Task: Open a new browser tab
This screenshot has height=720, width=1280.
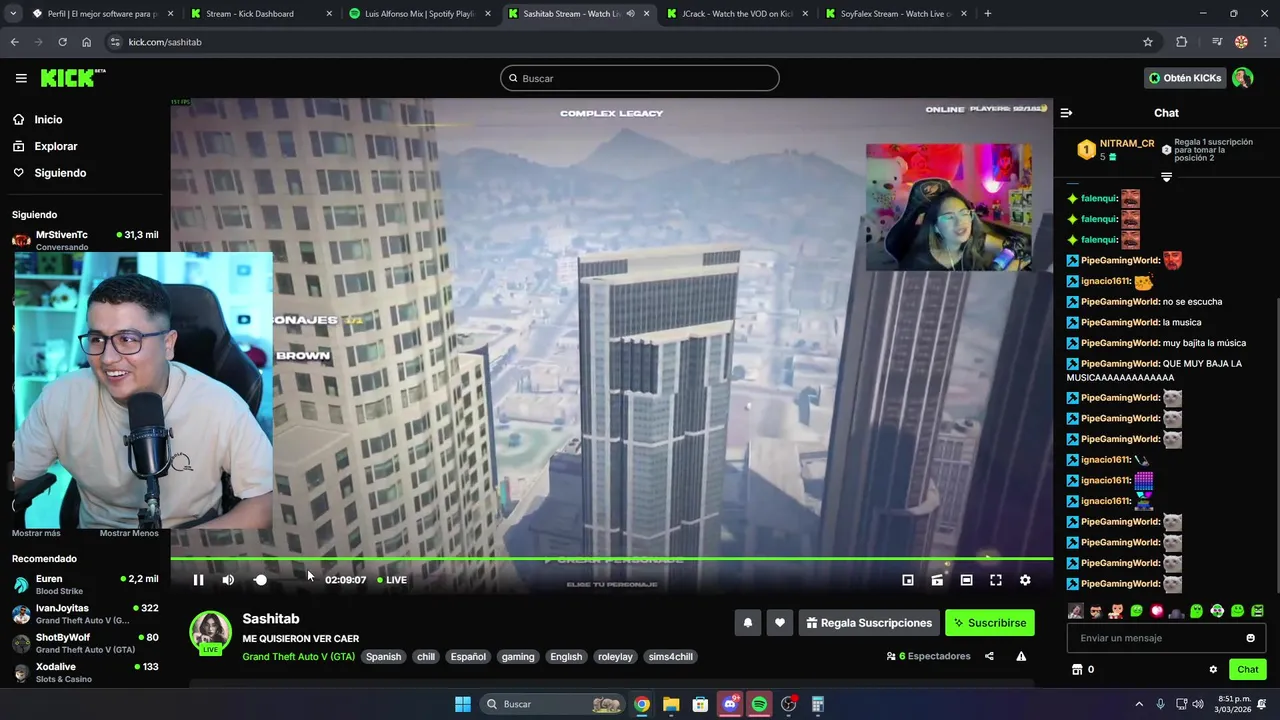Action: tap(988, 14)
